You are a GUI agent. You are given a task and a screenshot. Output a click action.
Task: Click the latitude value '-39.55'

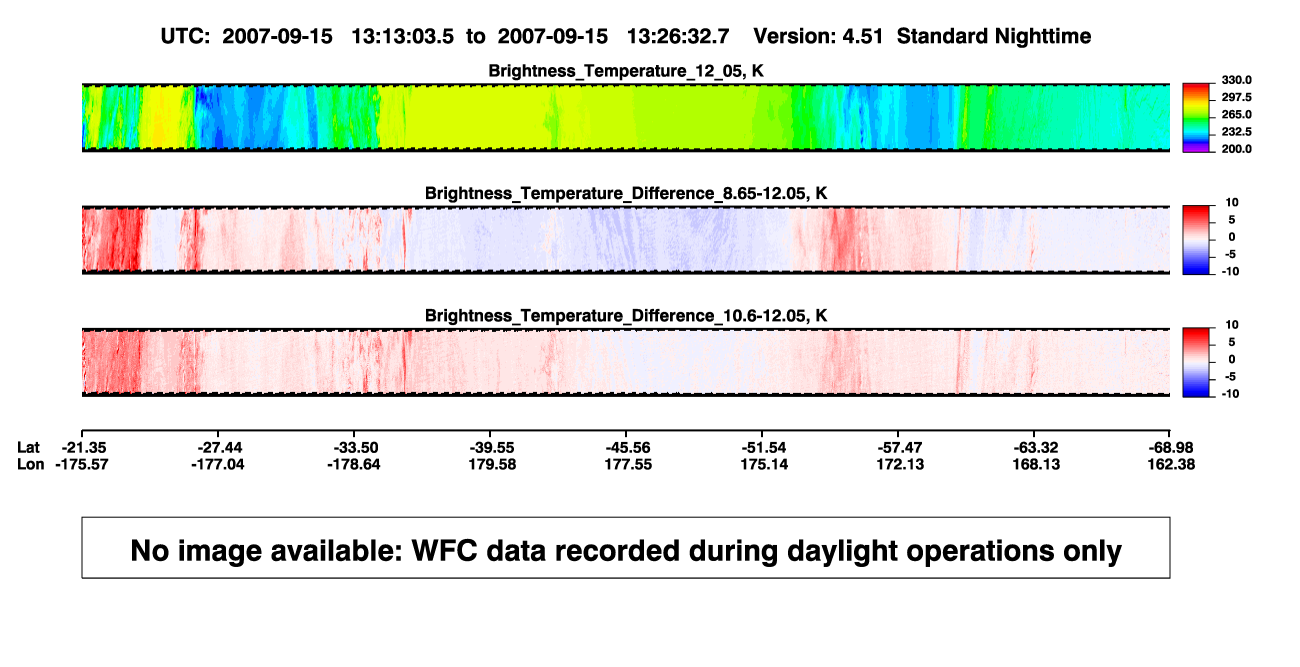coord(492,447)
